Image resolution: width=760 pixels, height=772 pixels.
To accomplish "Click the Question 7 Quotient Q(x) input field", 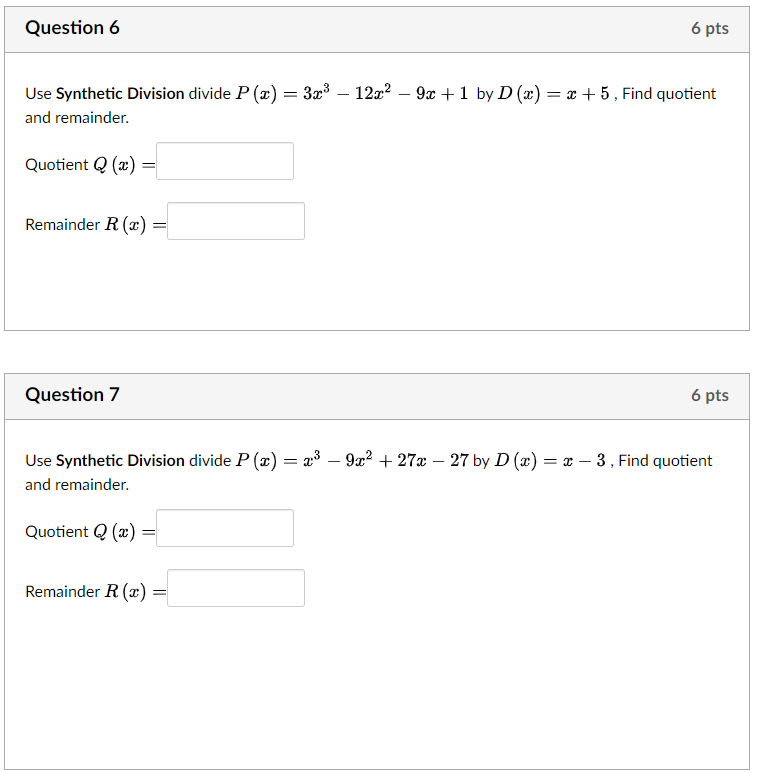I will click(x=225, y=528).
